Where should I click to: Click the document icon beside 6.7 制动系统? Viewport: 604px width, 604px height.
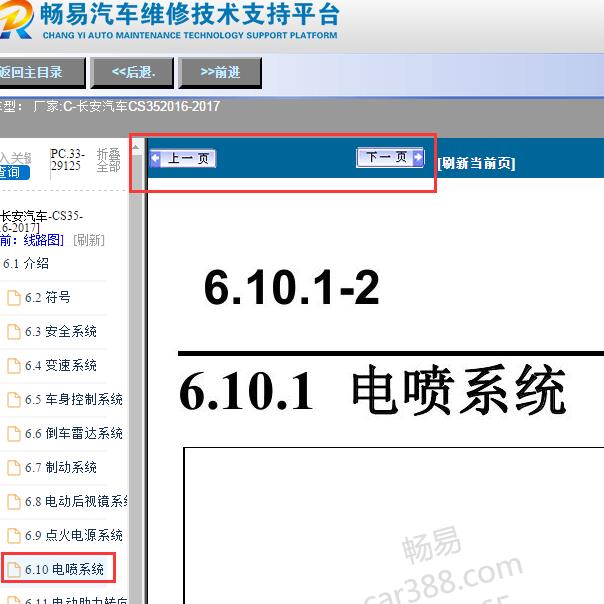(14, 468)
